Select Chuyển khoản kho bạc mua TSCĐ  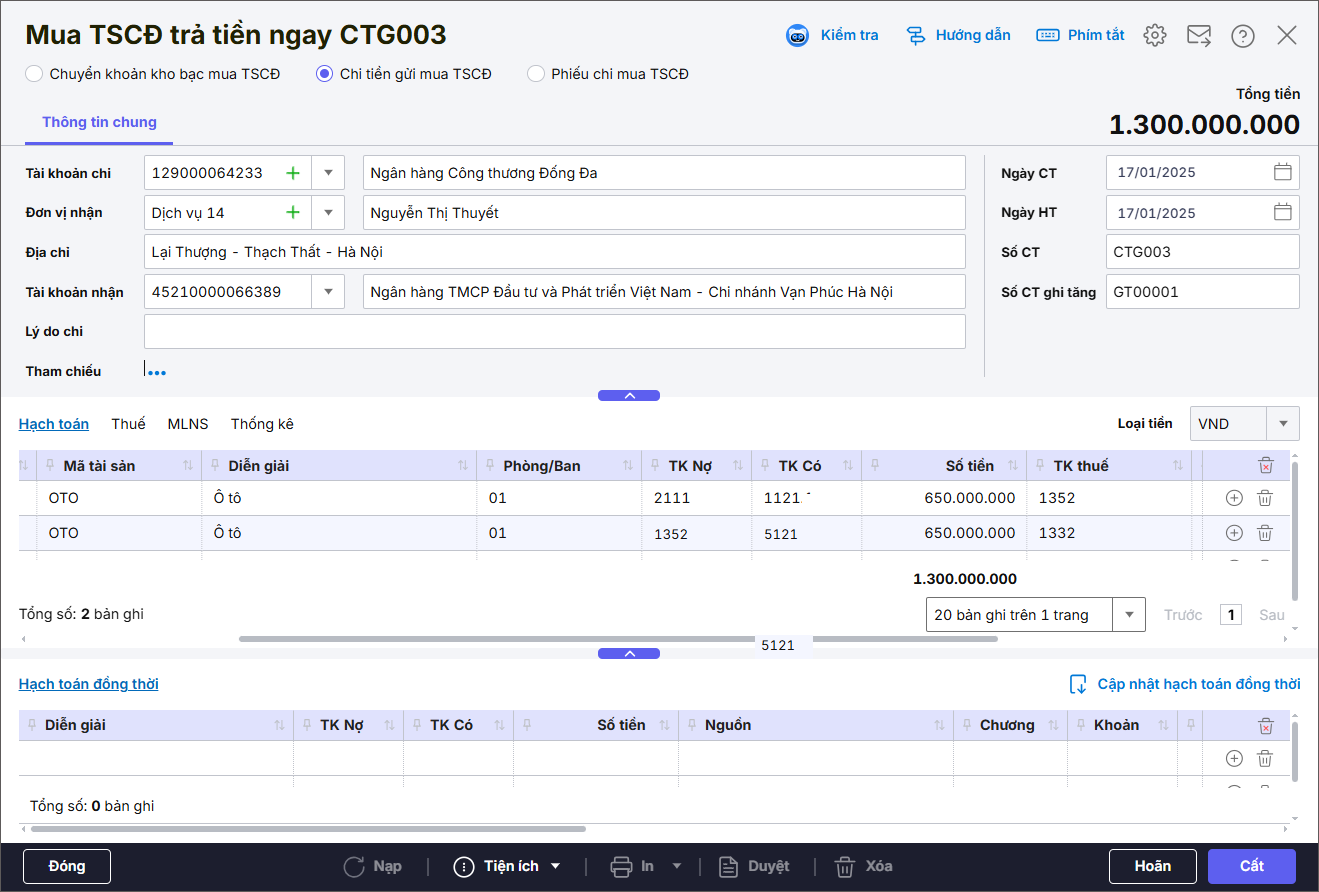tap(34, 74)
